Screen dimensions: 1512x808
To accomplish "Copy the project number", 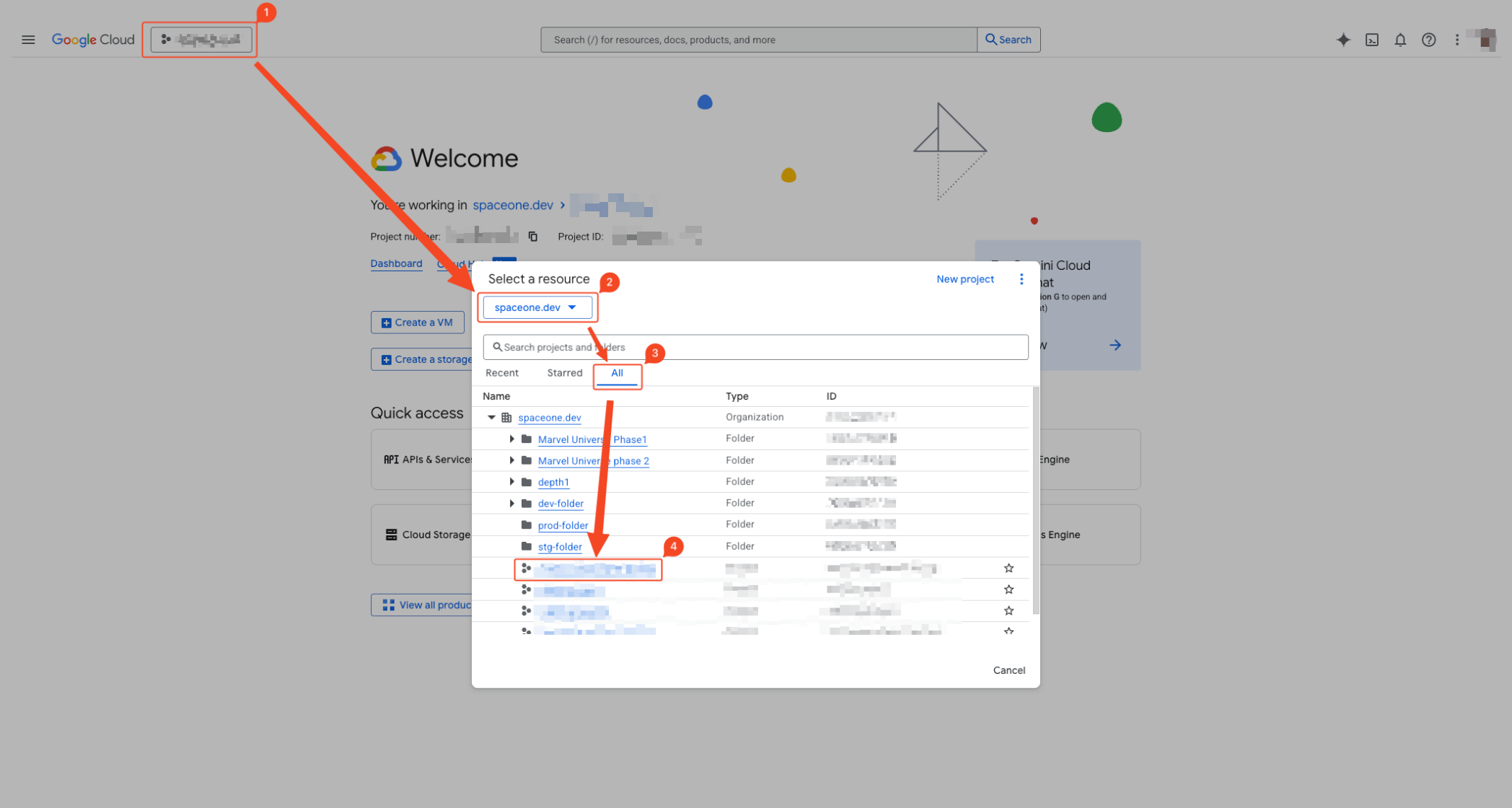I will (x=532, y=237).
